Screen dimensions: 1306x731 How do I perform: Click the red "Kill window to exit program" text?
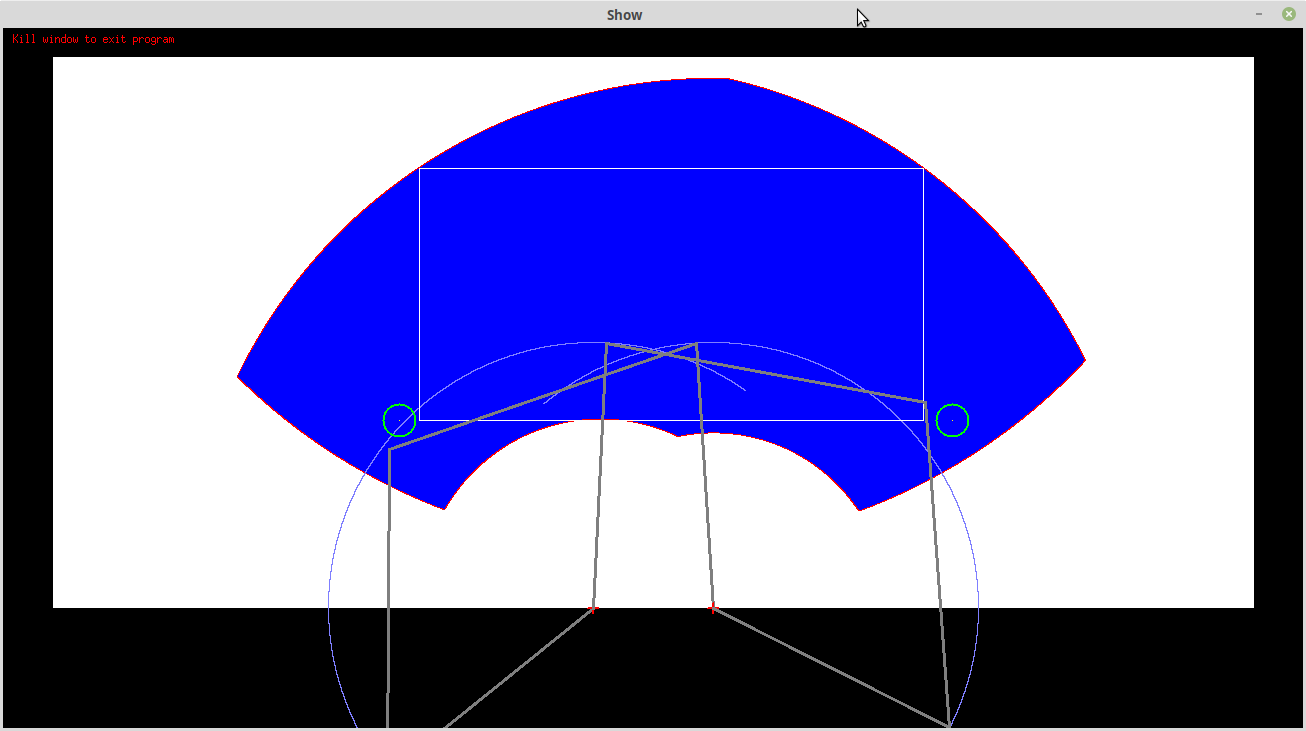[93, 40]
